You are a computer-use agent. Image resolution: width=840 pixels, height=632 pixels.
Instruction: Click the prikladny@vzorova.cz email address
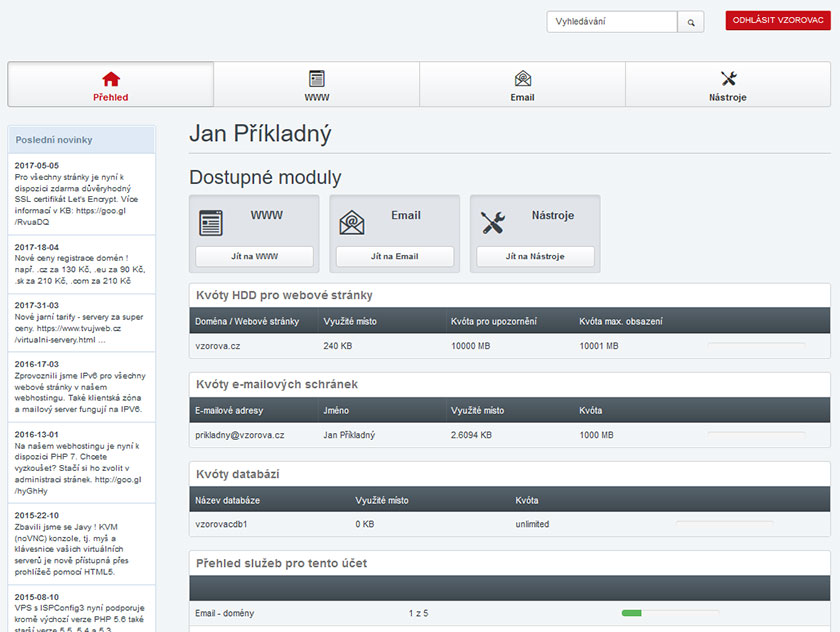(x=240, y=435)
